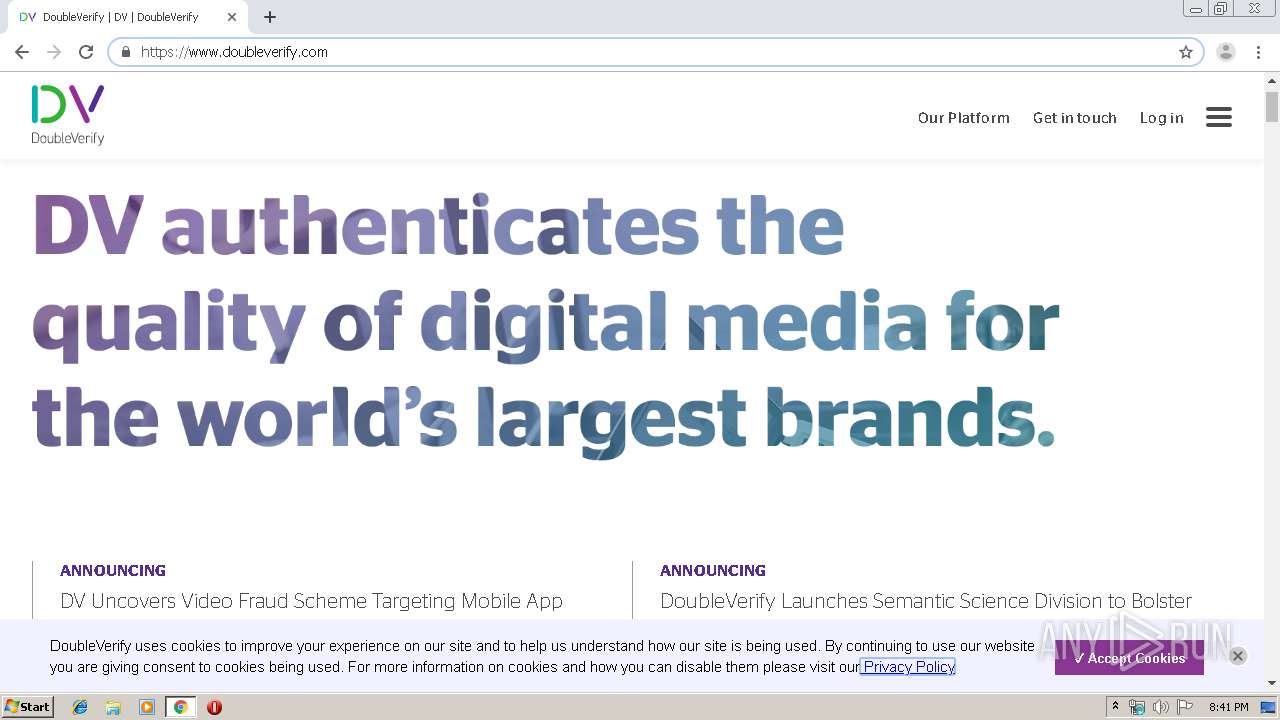Viewport: 1280px width, 720px height.
Task: Click the first ANNOUNCING label above DV Uncovers
Action: pos(113,571)
